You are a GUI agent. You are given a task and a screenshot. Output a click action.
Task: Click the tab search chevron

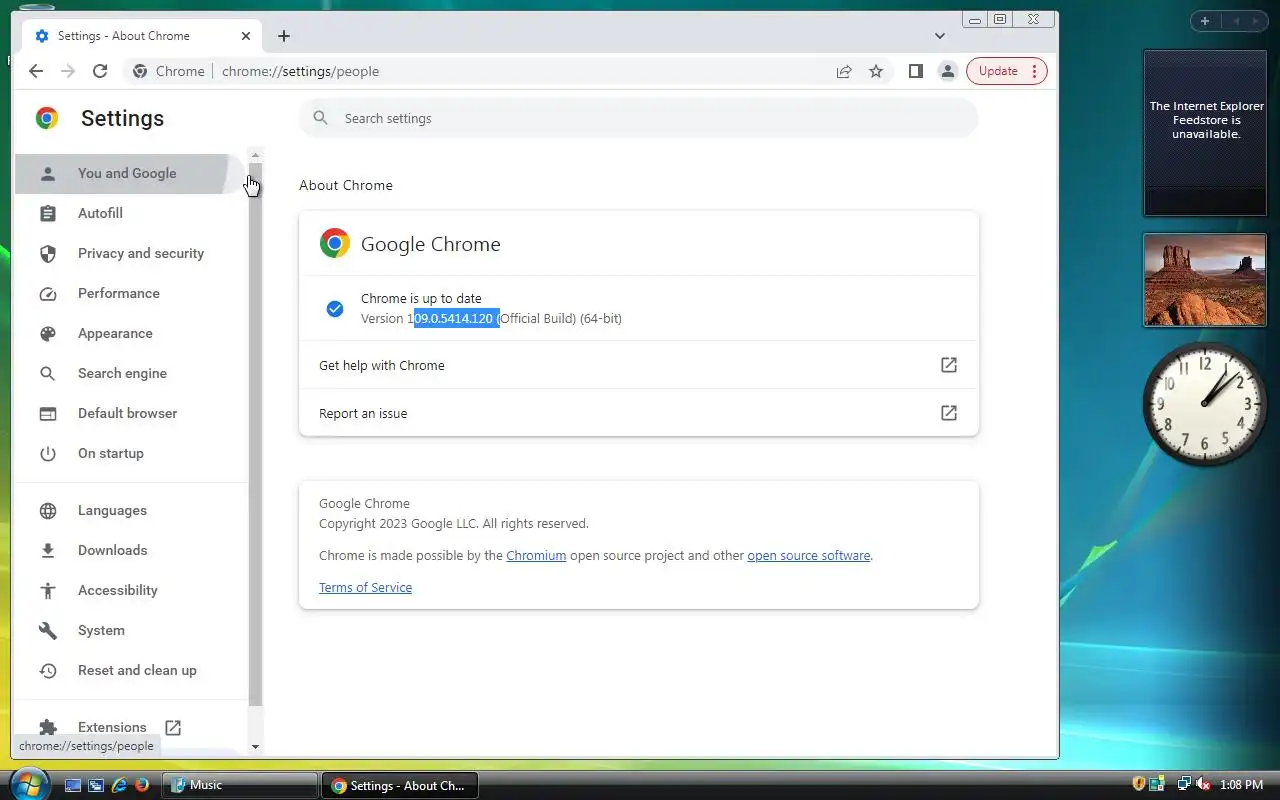(x=940, y=36)
